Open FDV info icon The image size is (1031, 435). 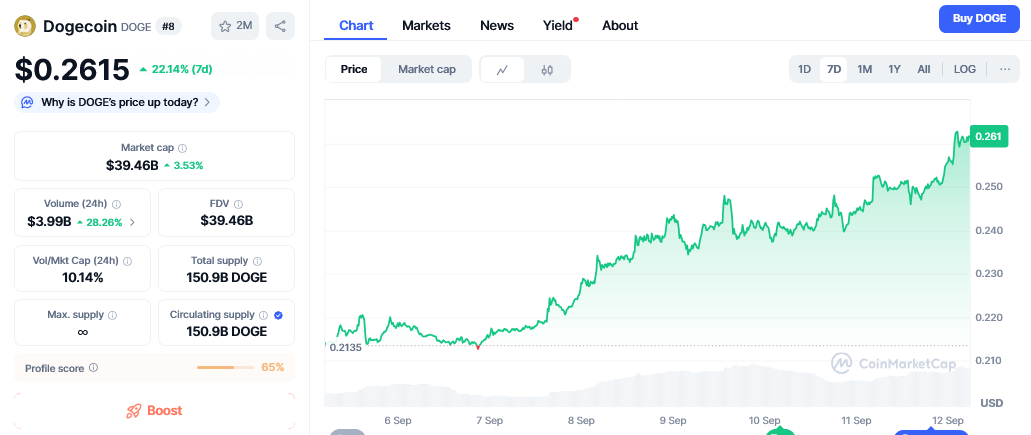(x=239, y=204)
